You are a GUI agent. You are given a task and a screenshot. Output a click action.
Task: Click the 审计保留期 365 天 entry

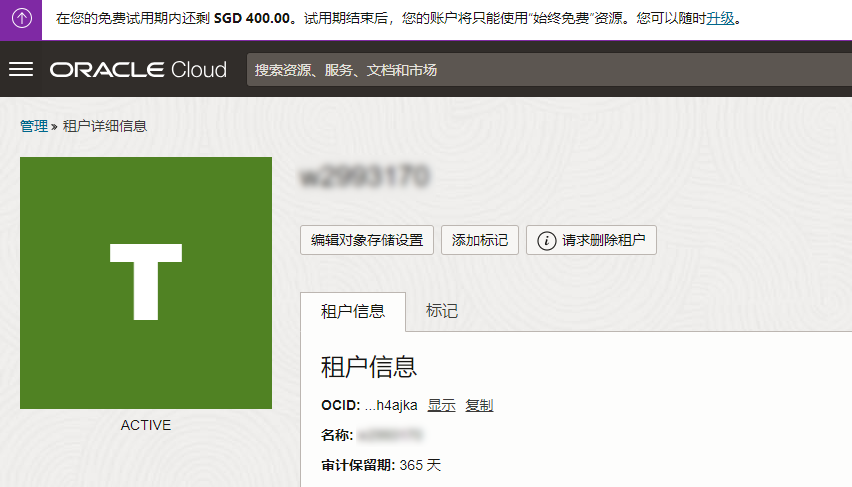[x=381, y=465]
